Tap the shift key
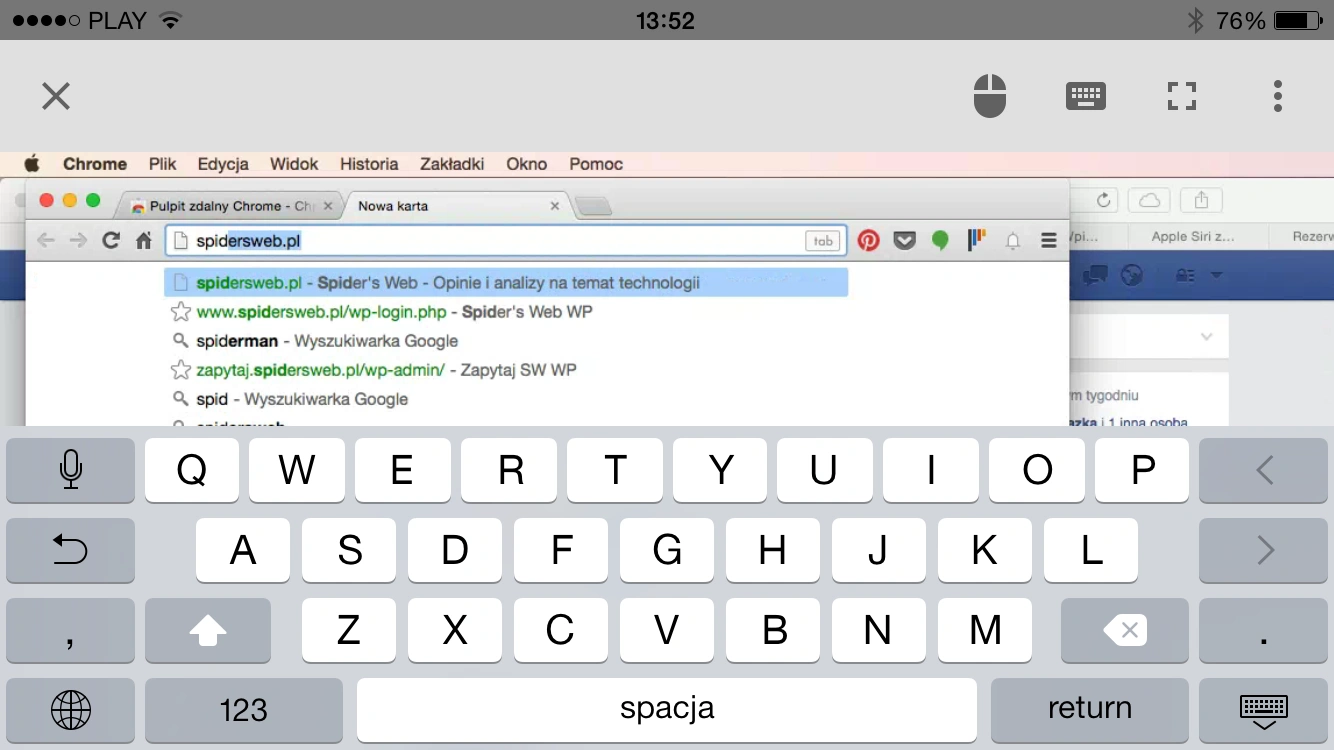The image size is (1334, 750). (x=208, y=630)
